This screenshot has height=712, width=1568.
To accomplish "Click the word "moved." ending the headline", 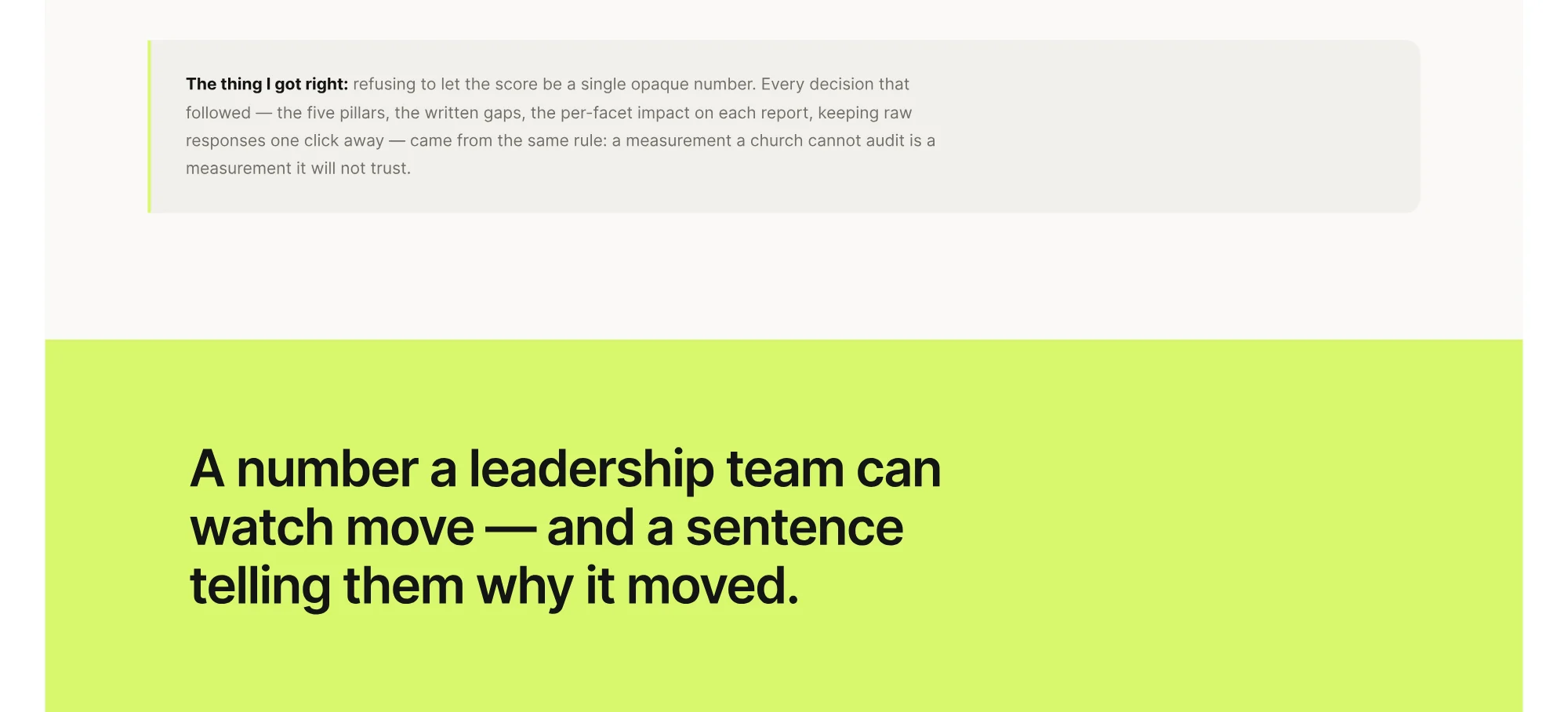I will [x=713, y=587].
